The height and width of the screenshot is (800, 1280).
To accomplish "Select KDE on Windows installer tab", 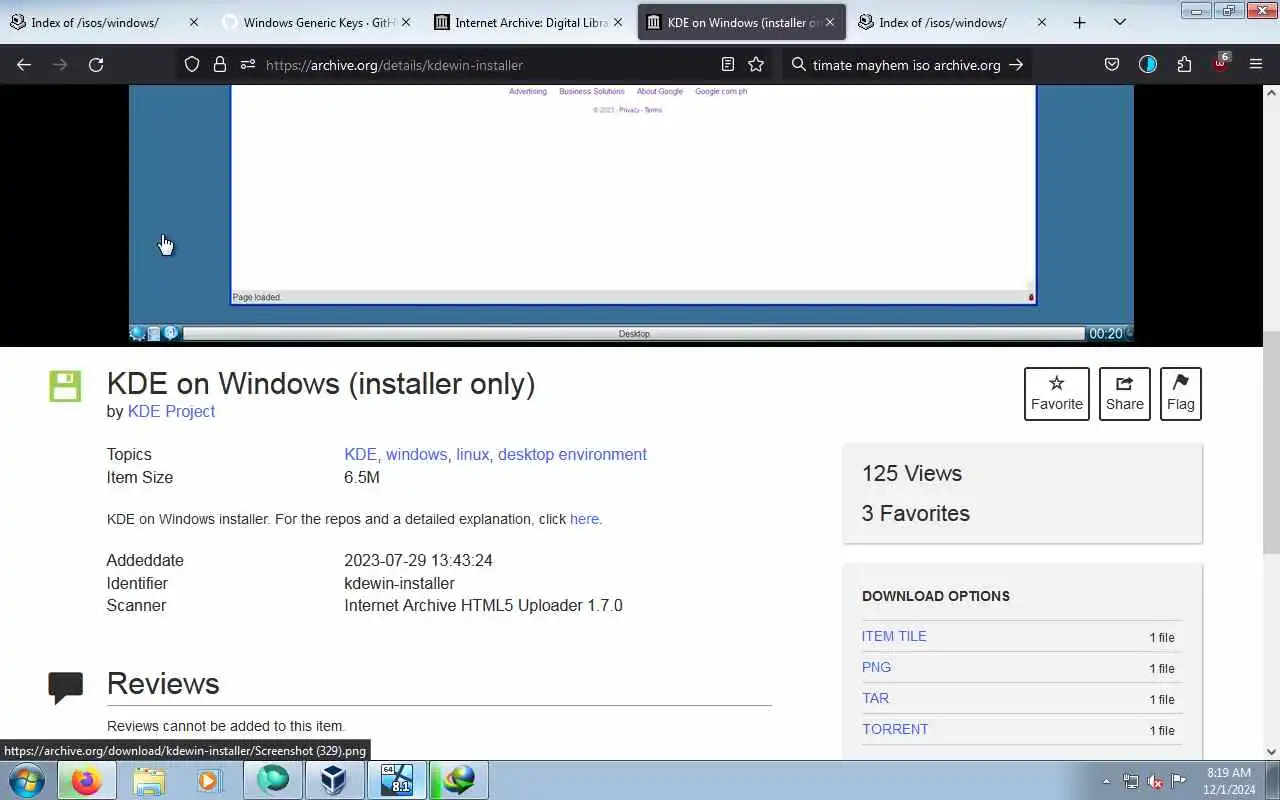I will [742, 22].
